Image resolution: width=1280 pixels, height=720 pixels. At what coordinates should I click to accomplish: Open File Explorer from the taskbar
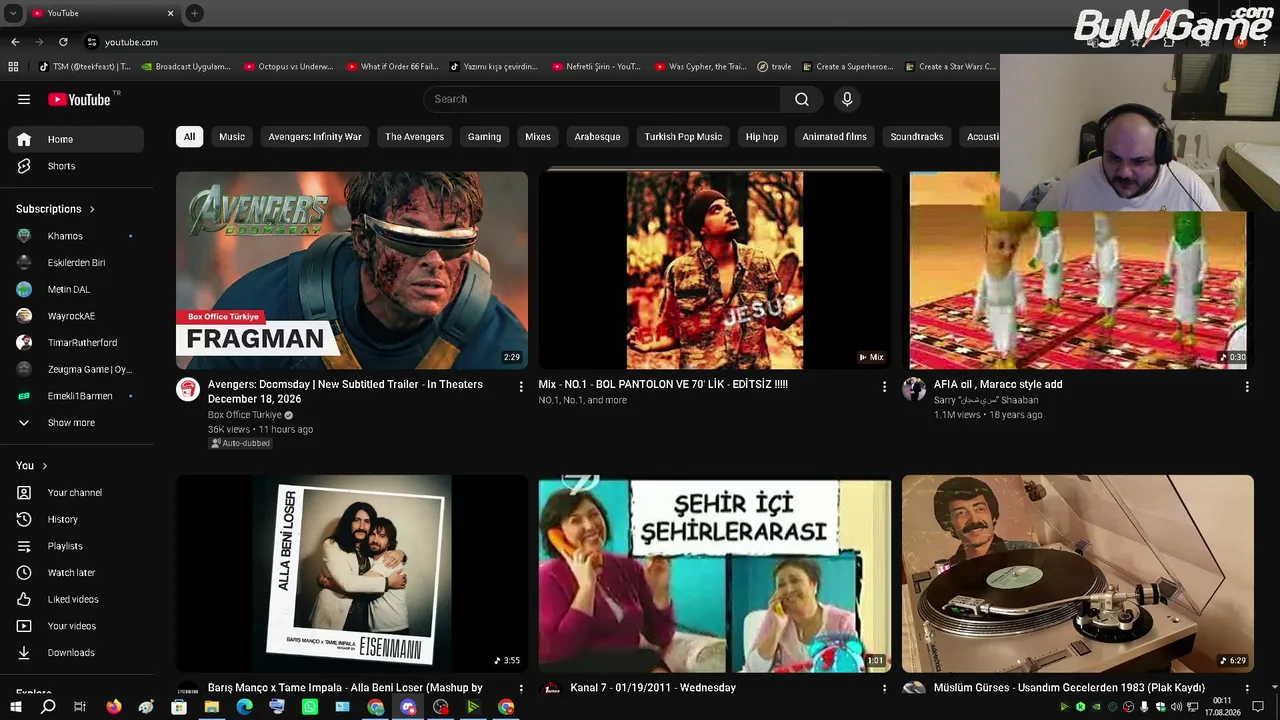tap(212, 707)
